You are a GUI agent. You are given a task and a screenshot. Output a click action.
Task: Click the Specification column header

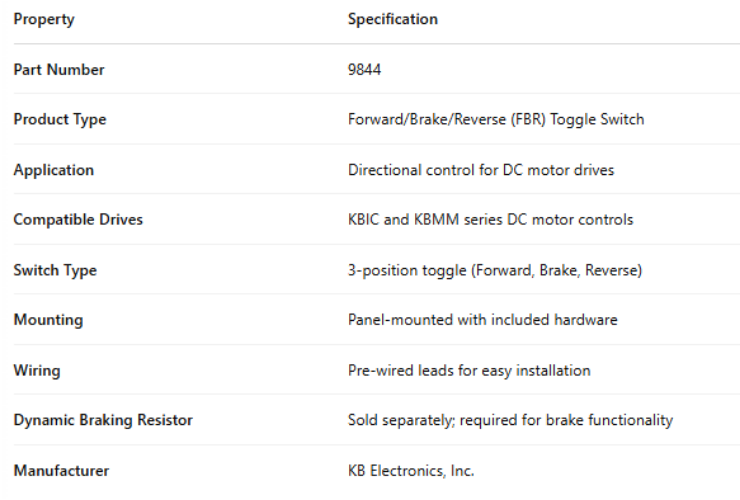[x=392, y=19]
